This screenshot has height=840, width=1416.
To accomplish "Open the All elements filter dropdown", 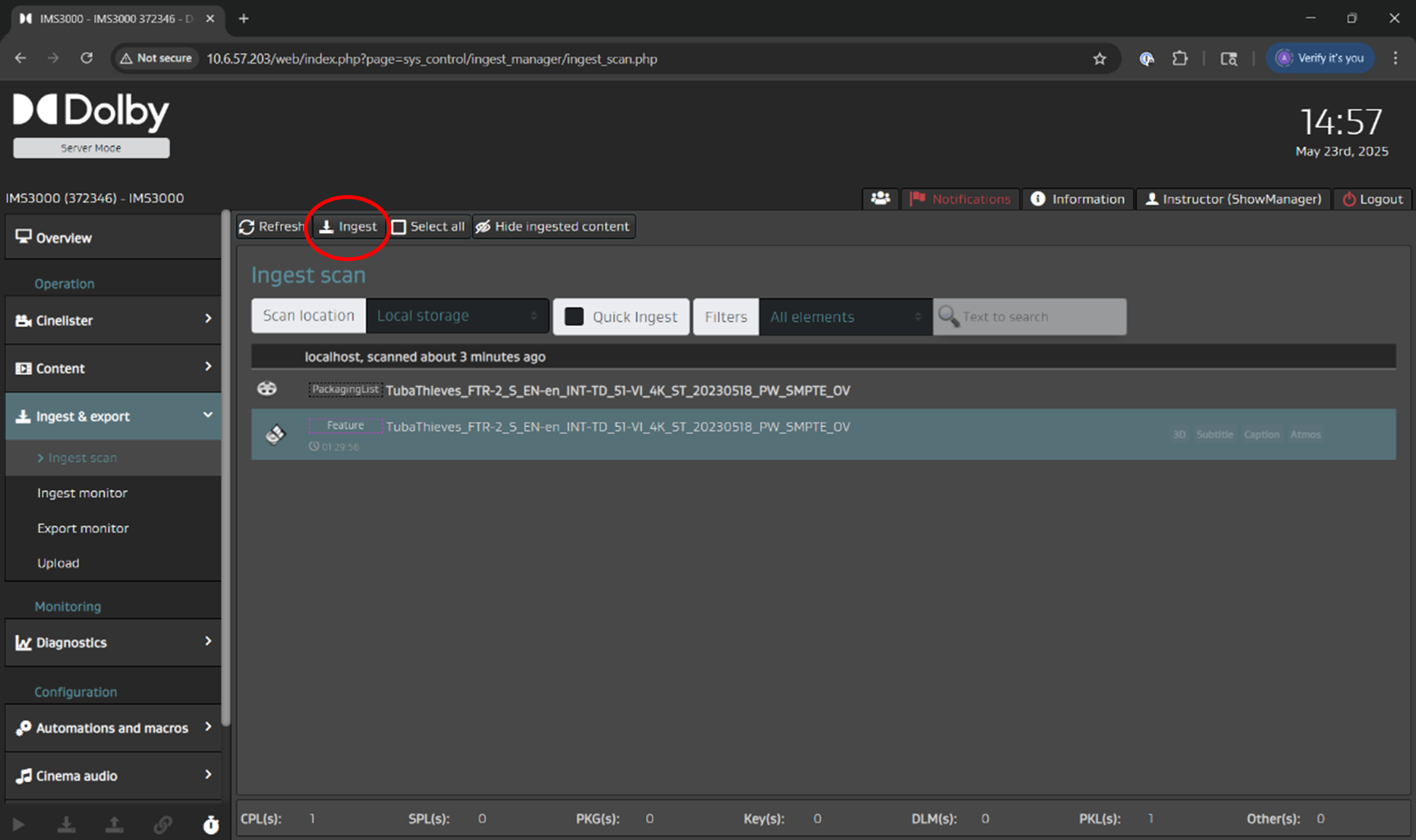I will pos(844,316).
